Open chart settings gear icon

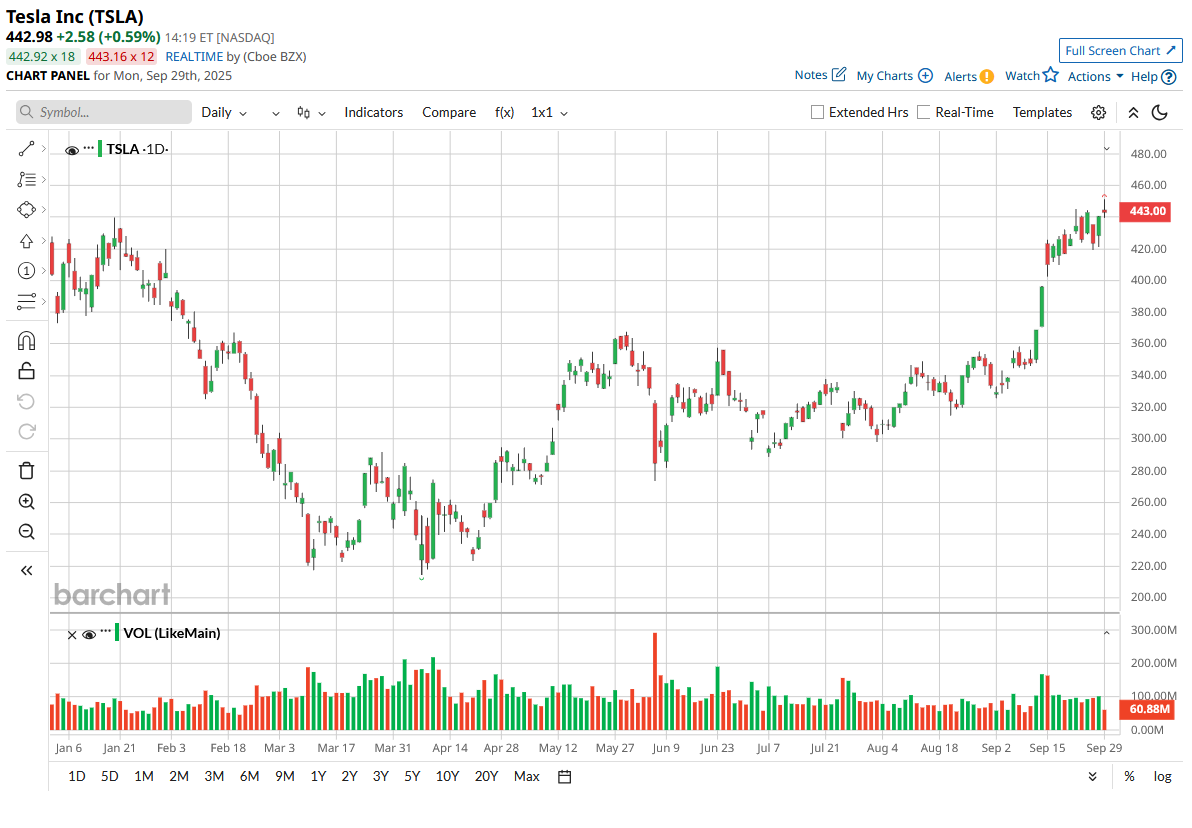(1098, 113)
